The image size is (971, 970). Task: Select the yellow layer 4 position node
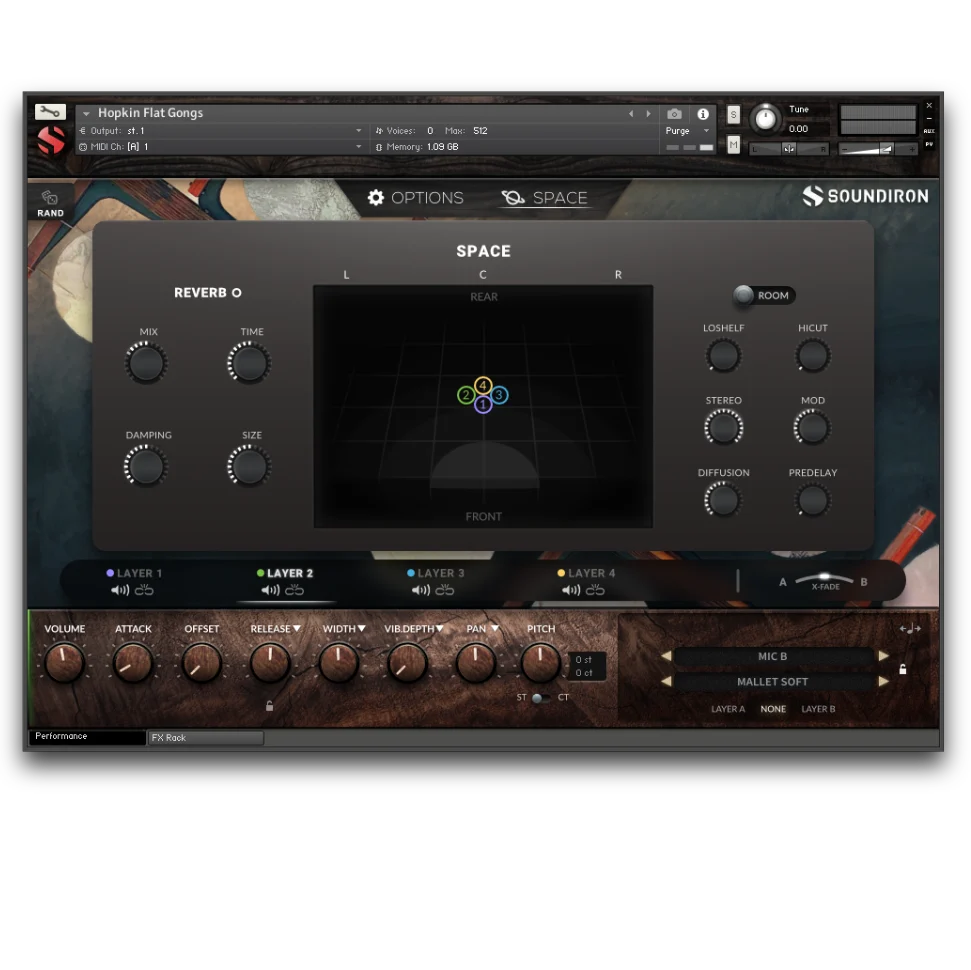(x=483, y=385)
